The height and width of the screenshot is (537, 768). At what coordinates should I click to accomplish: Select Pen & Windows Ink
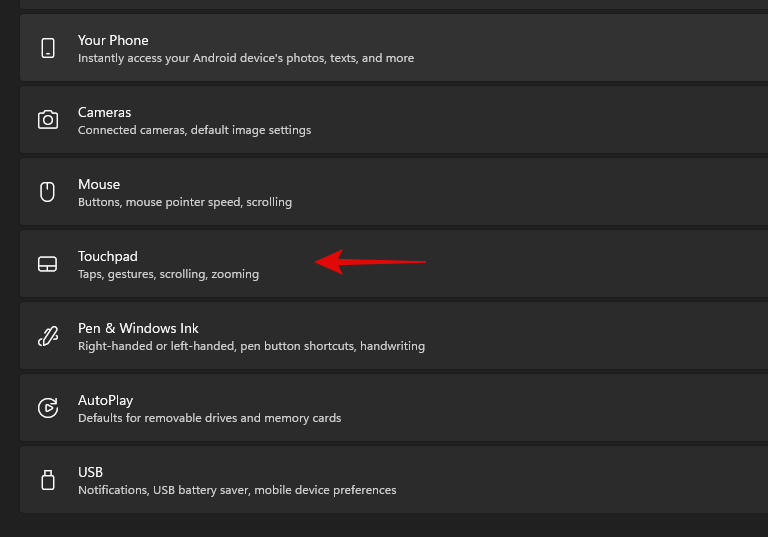point(138,328)
